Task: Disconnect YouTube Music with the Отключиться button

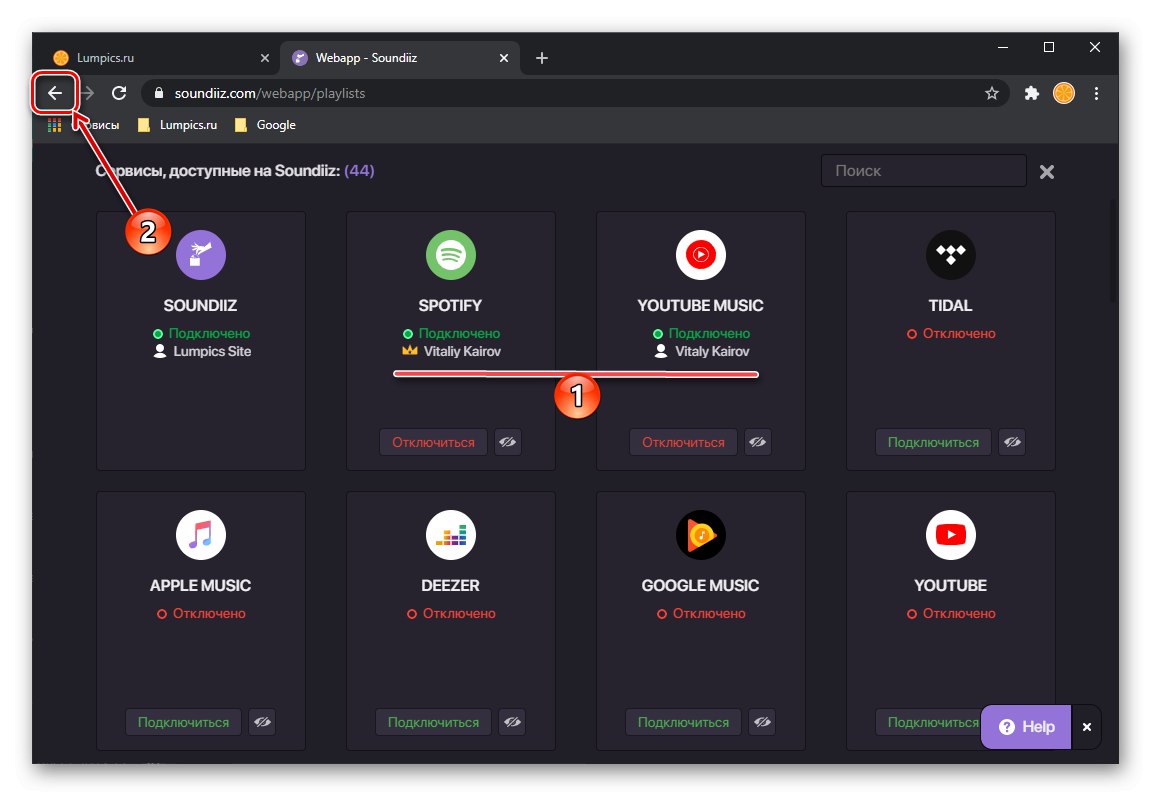Action: coord(683,442)
